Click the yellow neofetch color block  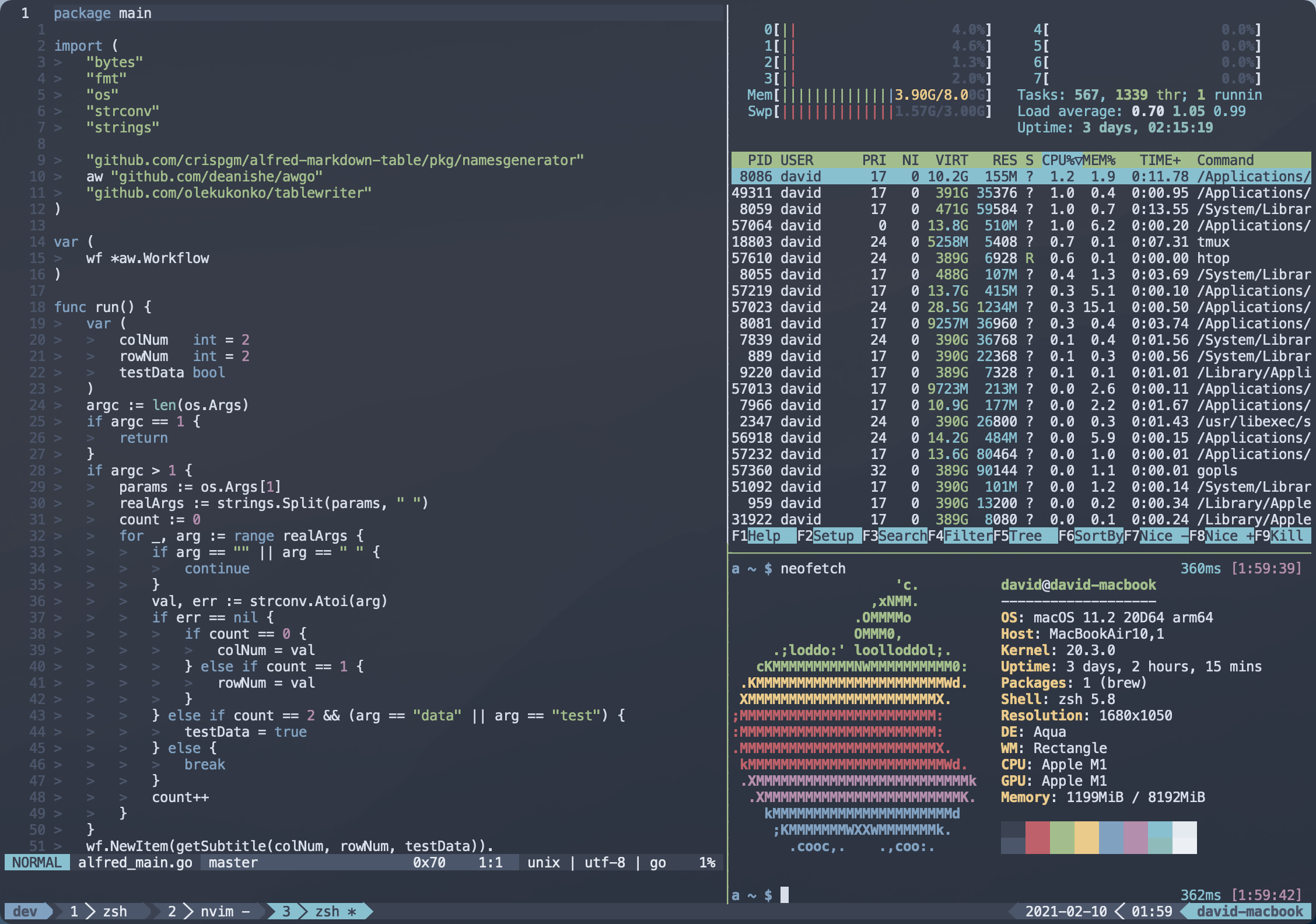click(1086, 837)
